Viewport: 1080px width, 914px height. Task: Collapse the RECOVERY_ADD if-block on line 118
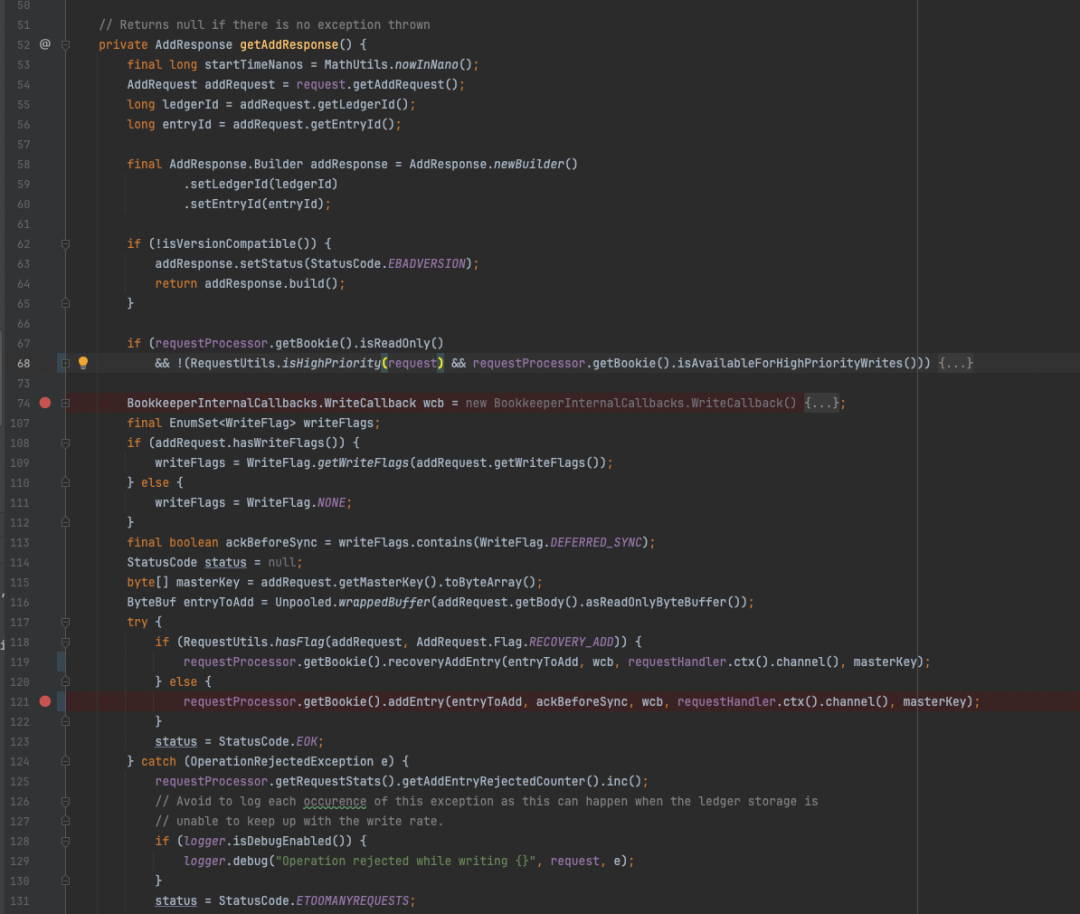[65, 642]
